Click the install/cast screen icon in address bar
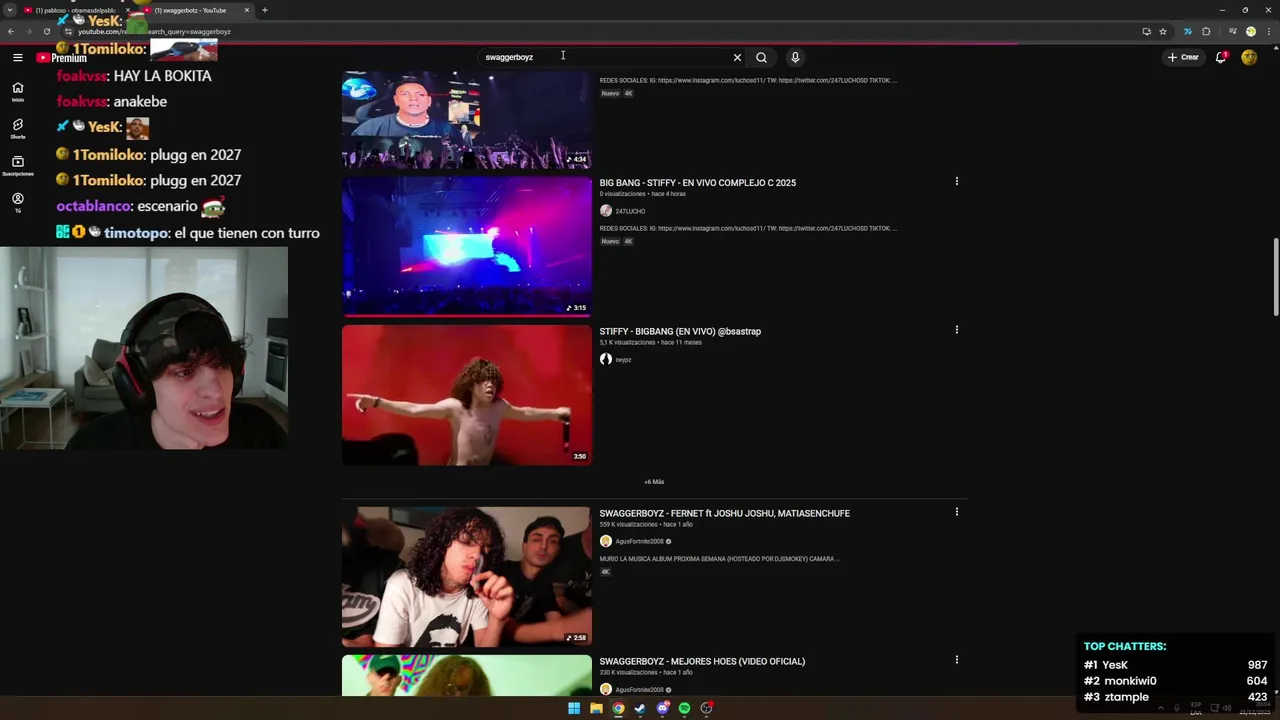Screen dimensions: 1280x720 (1146, 31)
